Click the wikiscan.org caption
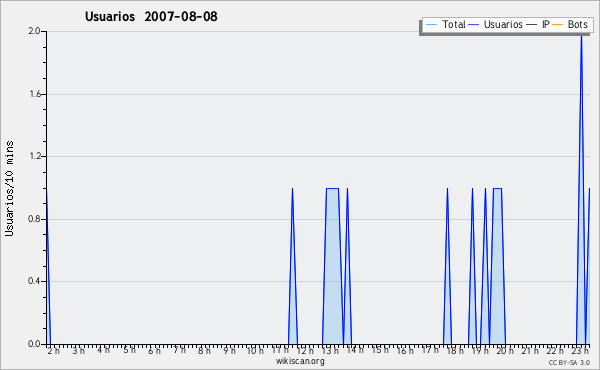Image resolution: width=600 pixels, height=370 pixels. (300, 361)
